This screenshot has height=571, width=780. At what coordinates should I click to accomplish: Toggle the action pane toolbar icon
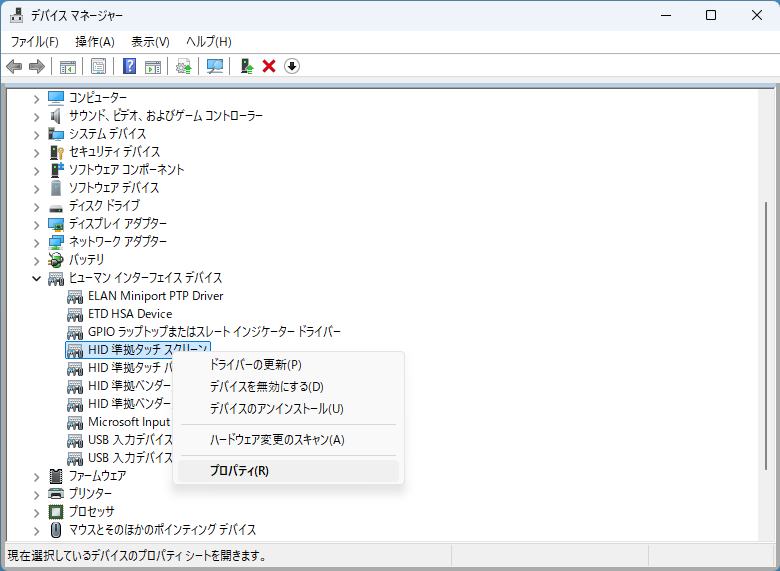point(153,66)
